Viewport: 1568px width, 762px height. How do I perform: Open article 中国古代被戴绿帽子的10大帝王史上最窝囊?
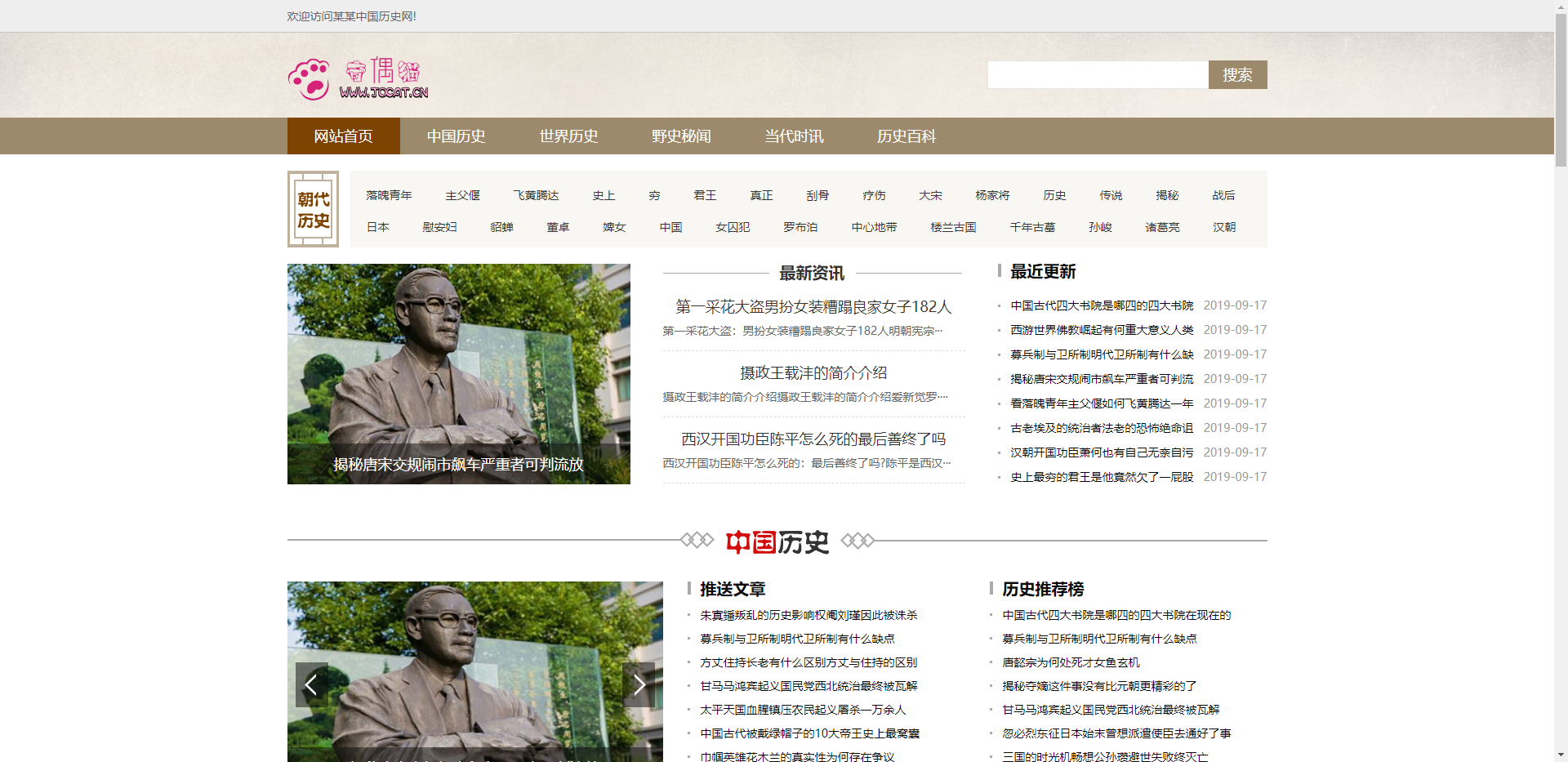(x=810, y=733)
